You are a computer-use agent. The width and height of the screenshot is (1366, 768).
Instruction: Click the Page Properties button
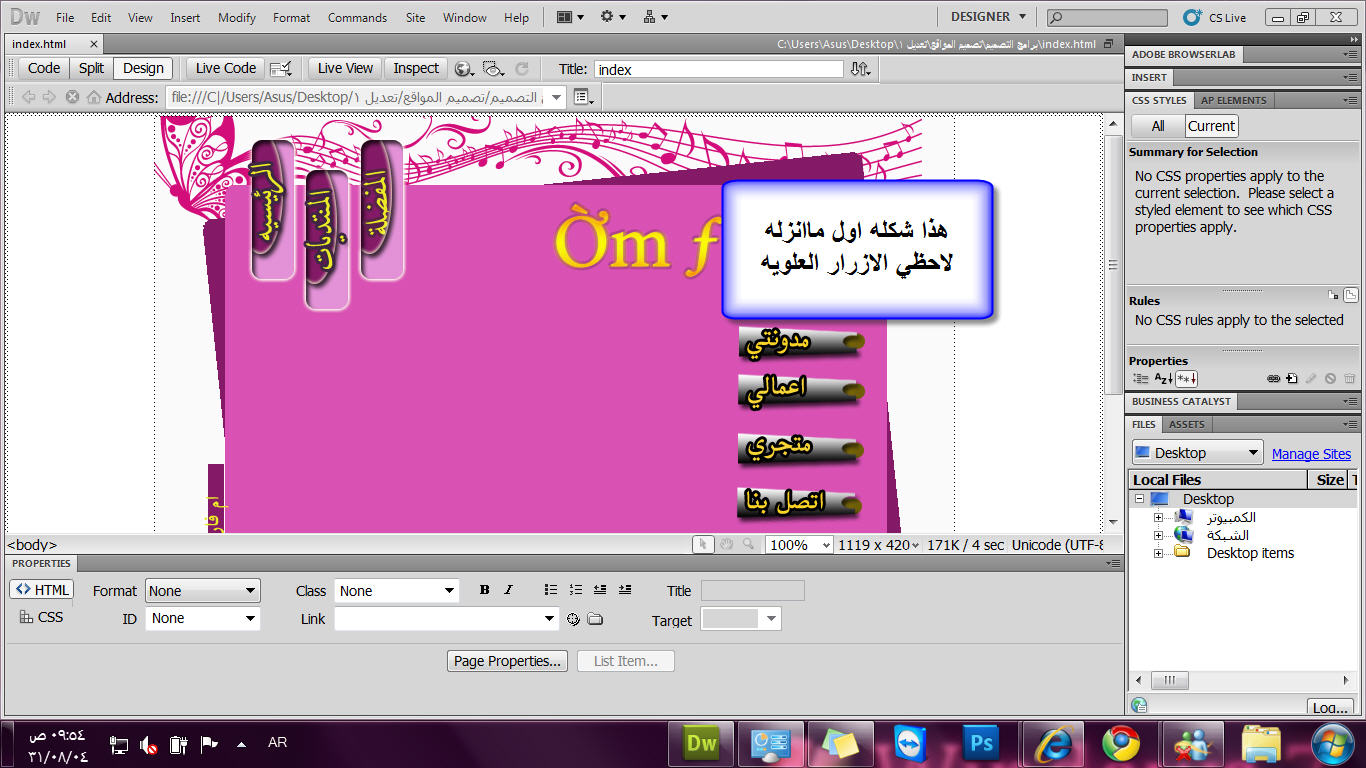pos(508,661)
